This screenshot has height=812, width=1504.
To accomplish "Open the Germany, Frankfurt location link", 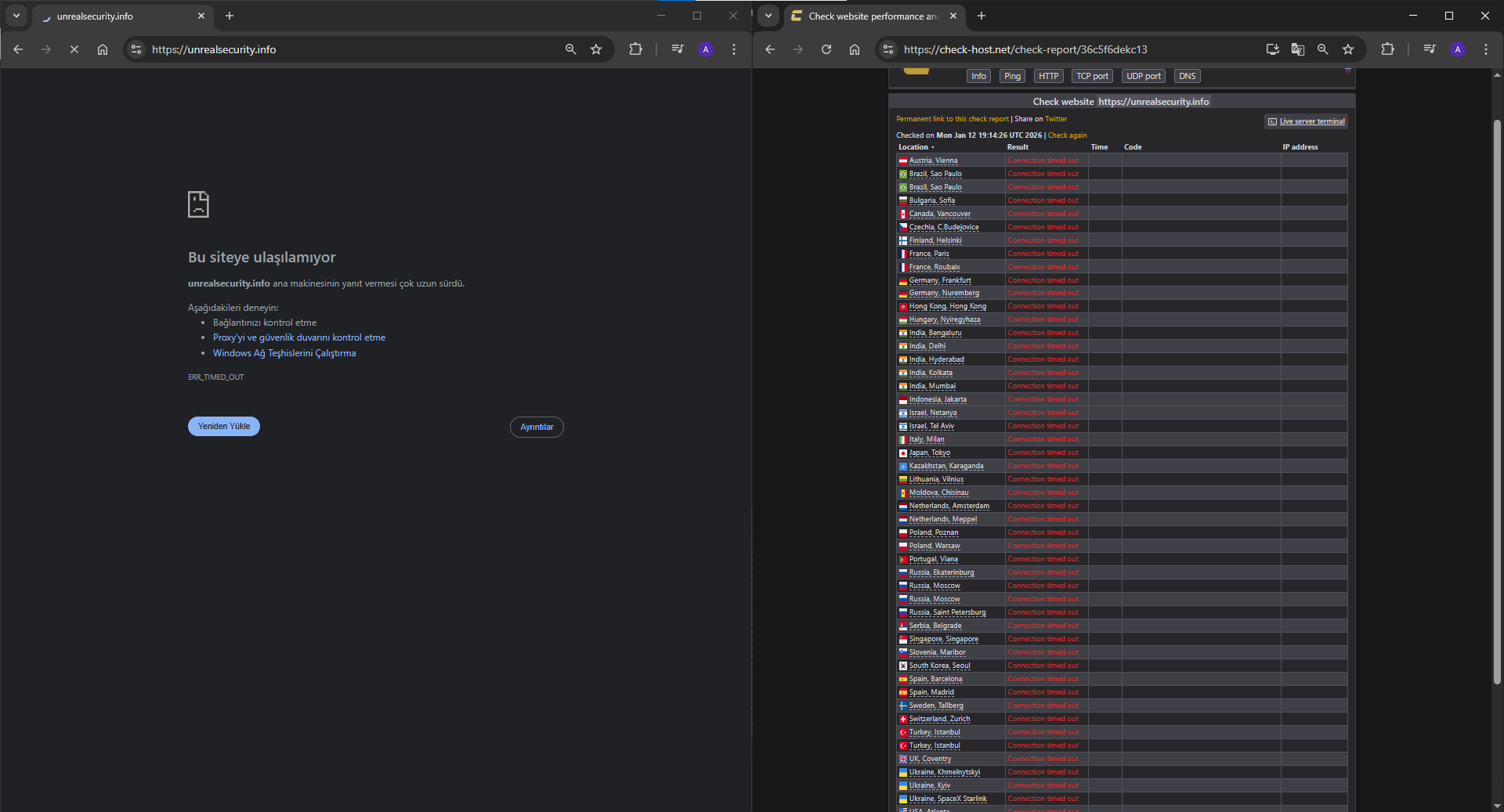I will click(x=940, y=280).
